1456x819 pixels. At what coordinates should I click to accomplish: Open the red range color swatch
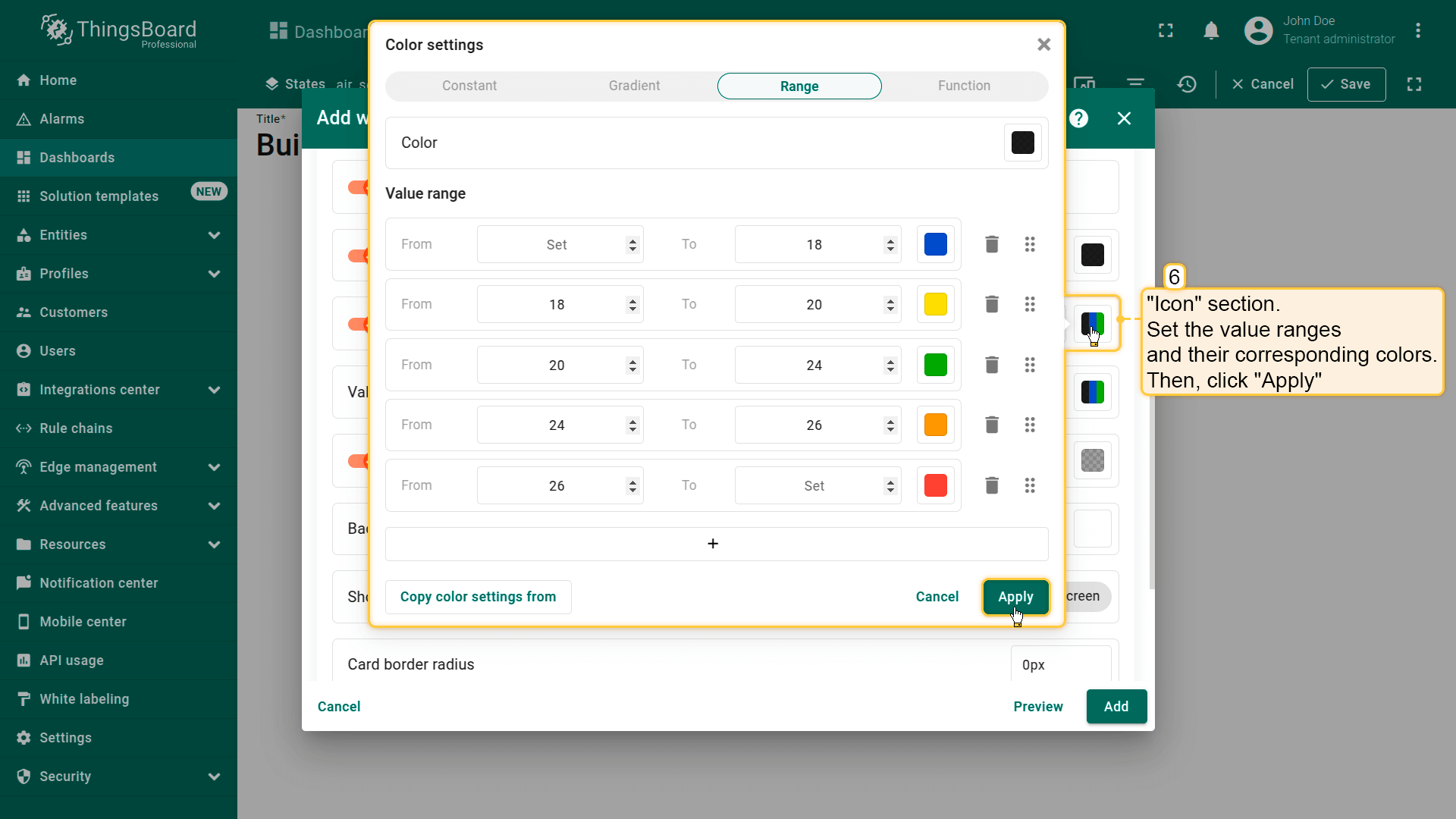pyautogui.click(x=935, y=486)
